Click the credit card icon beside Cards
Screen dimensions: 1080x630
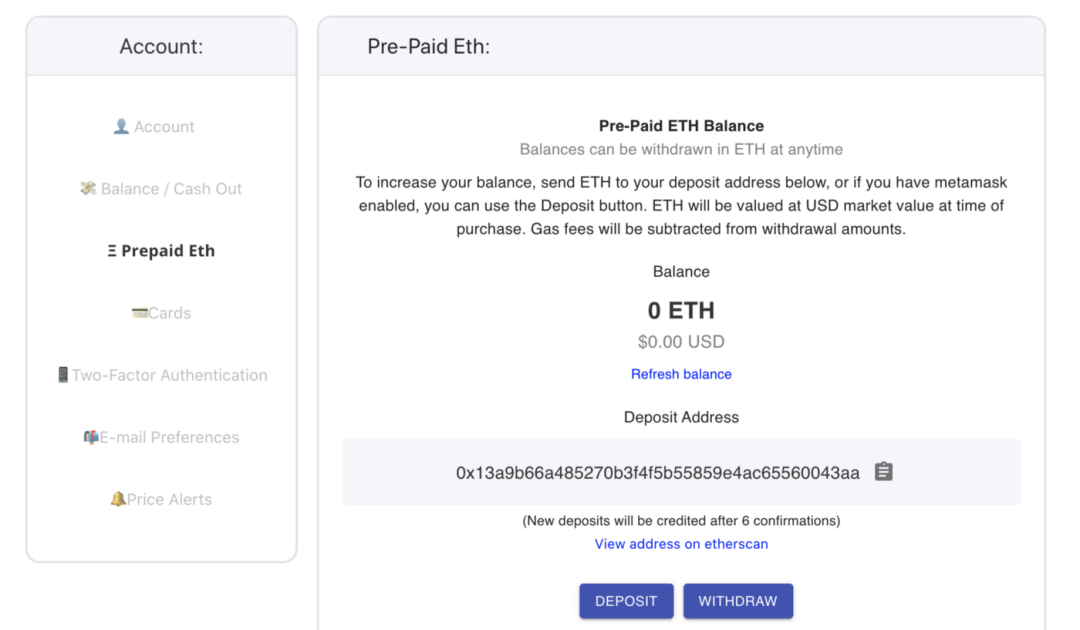point(139,313)
